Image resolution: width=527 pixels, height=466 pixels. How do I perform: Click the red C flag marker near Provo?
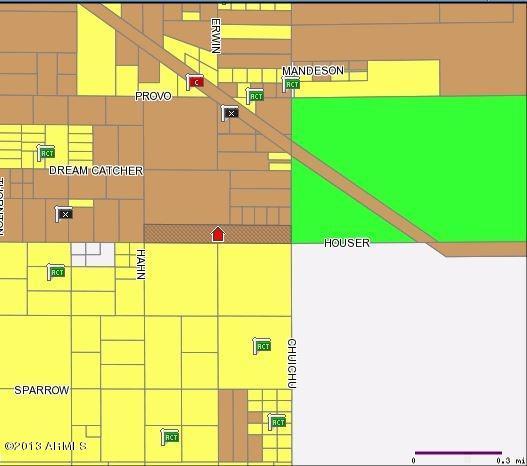pyautogui.click(x=195, y=82)
